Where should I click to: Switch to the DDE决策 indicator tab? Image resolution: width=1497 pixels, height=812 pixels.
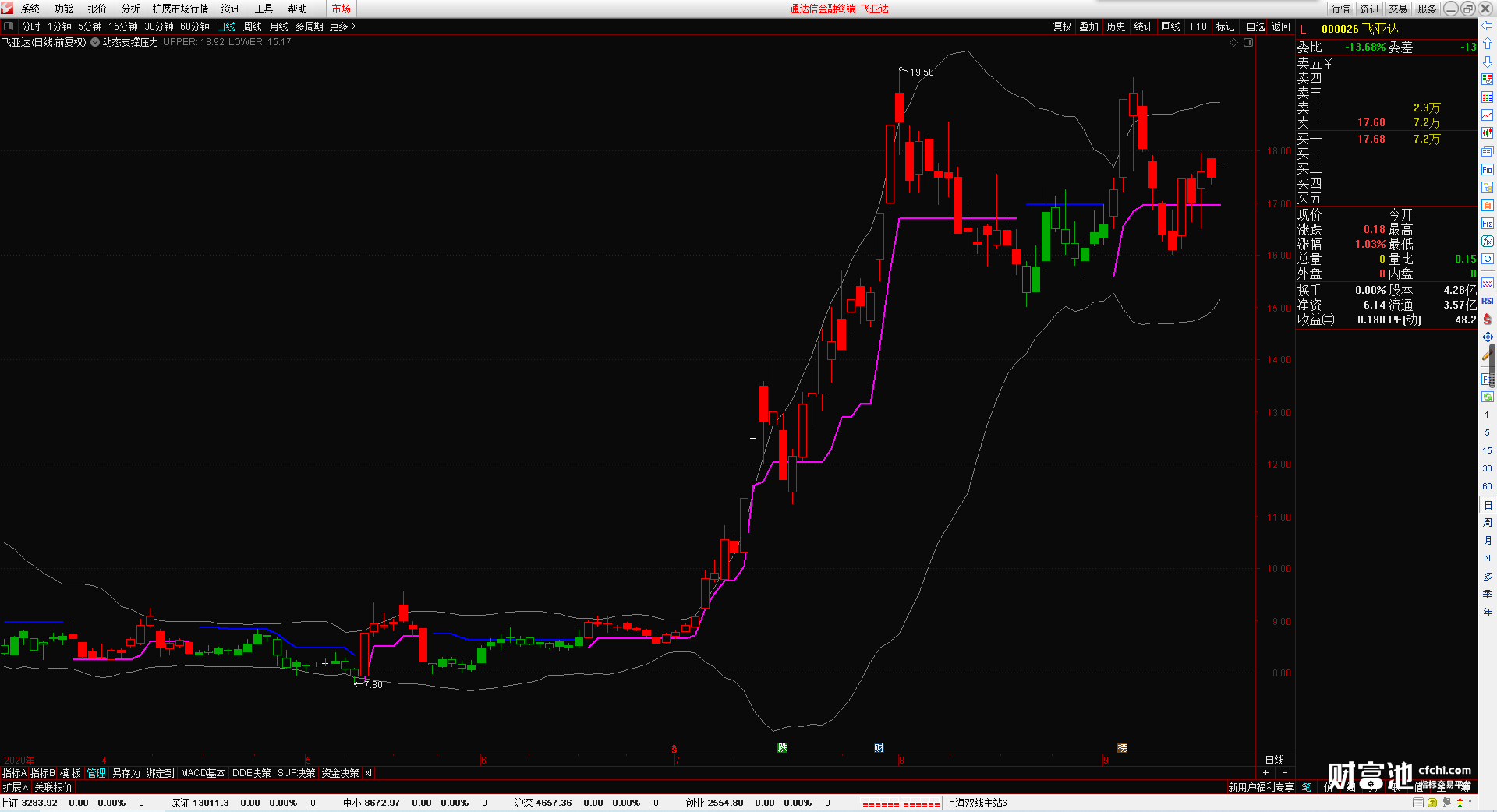pos(251,773)
